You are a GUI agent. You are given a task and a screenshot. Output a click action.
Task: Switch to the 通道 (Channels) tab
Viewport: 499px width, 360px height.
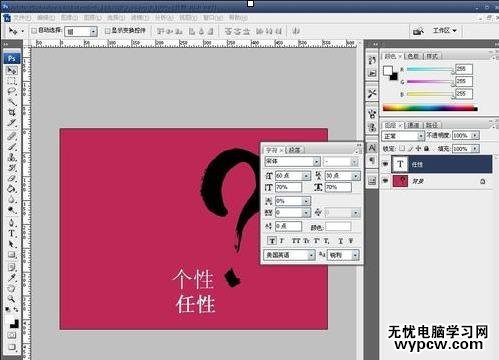pos(413,125)
